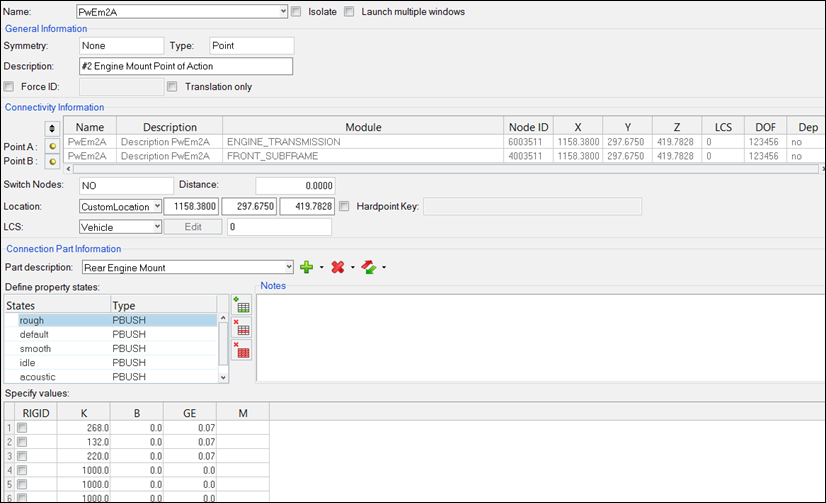Tick the RIGID checkbox in row 1
Screen dimensions: 826x503
pos(22,428)
